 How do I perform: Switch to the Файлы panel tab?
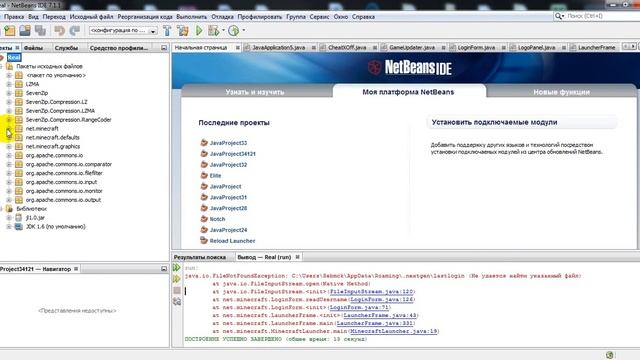(33, 48)
